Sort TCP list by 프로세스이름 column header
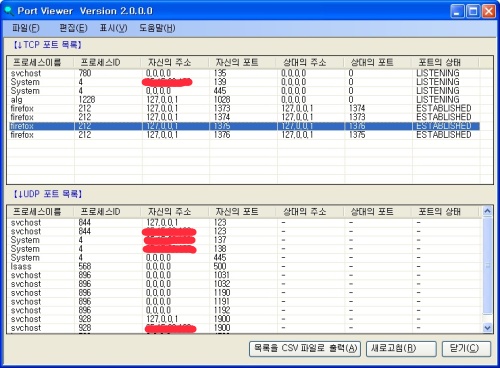The height and width of the screenshot is (368, 500). pyautogui.click(x=41, y=62)
